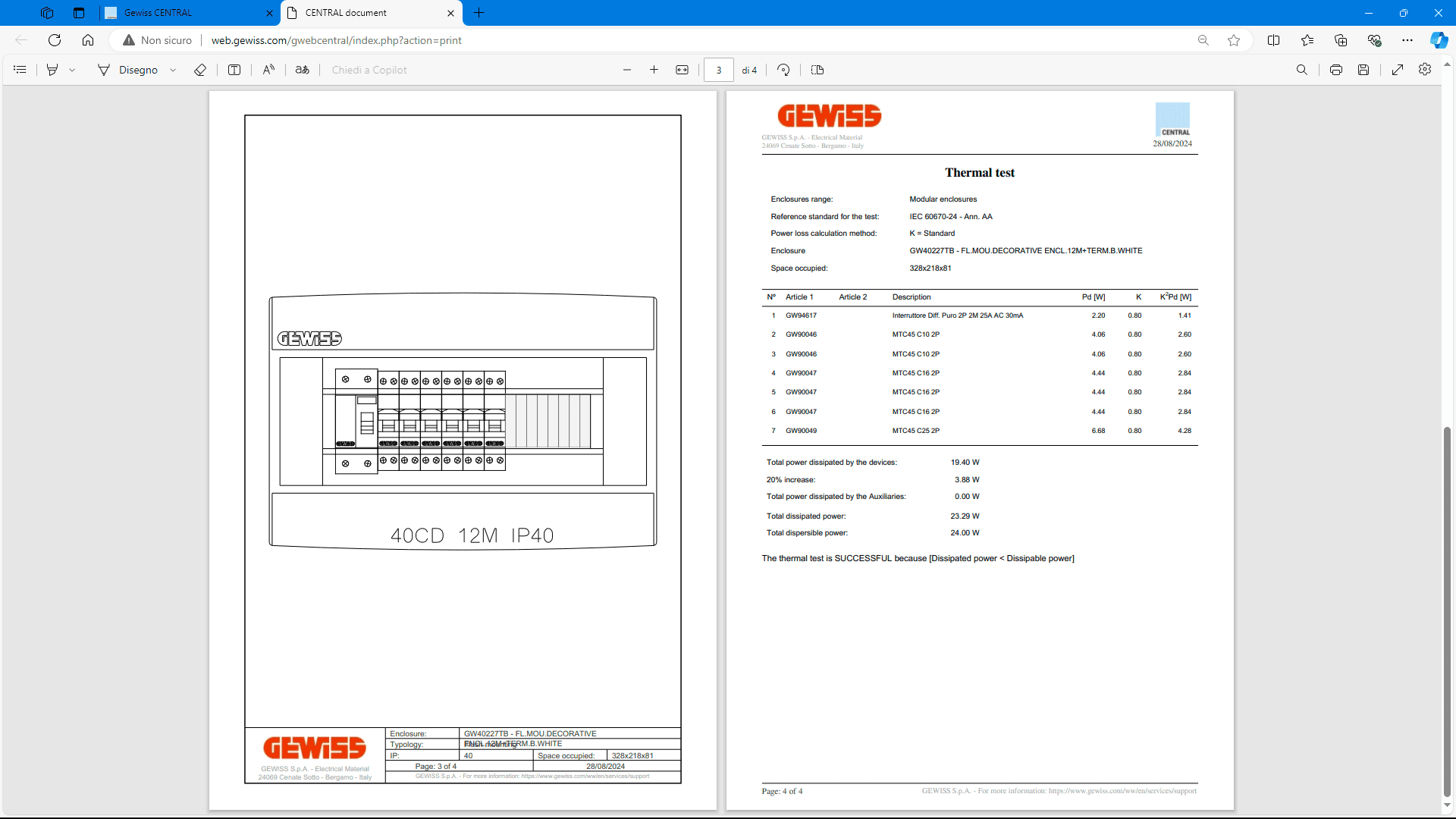The image size is (1456, 819).
Task: Open collections panel
Action: [x=1341, y=40]
